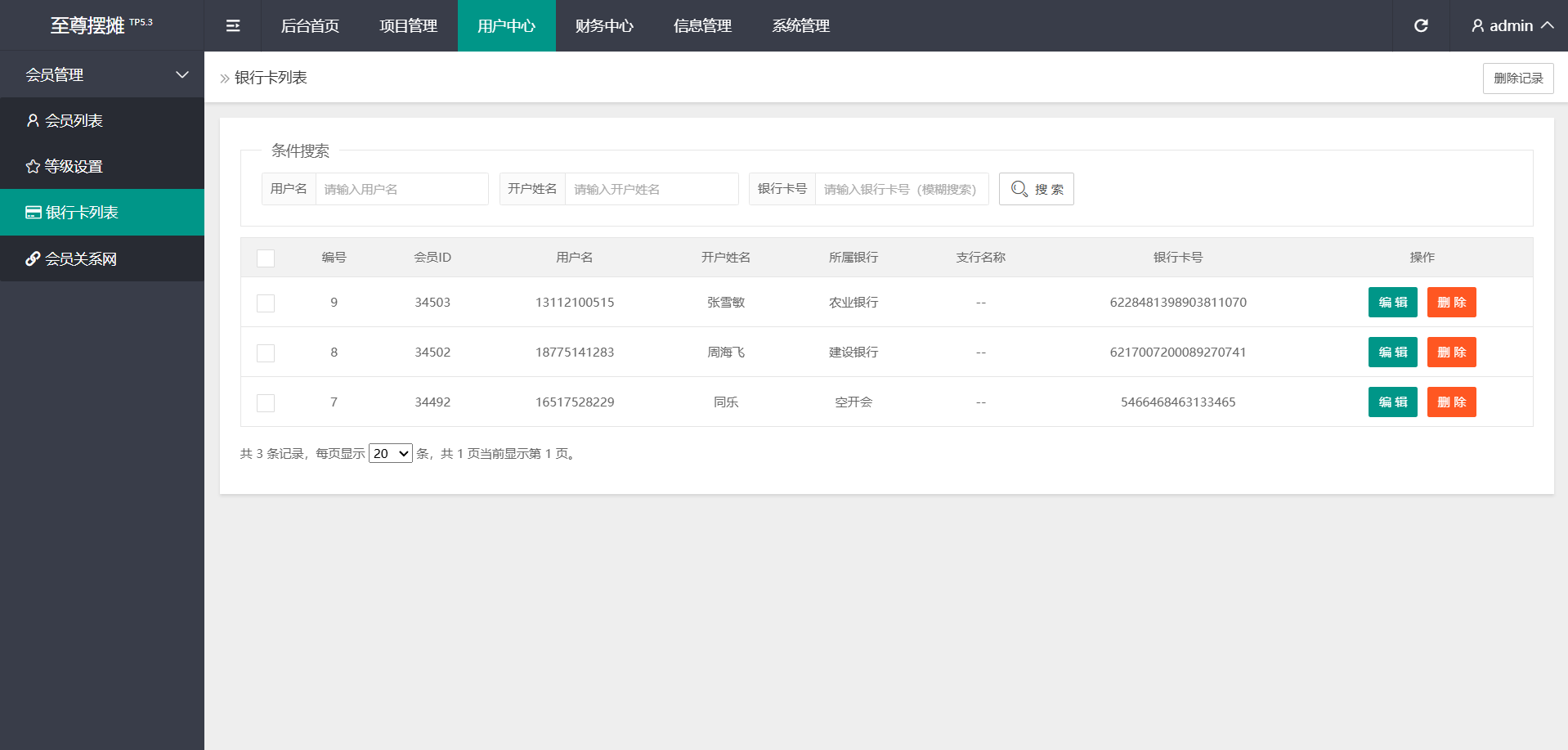Screen dimensions: 1568x750
Task: Check the row for 张雪敏
Action: point(266,303)
